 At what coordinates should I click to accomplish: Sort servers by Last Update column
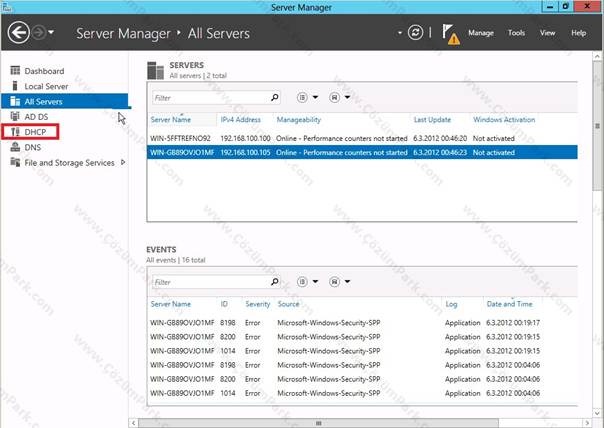432,120
